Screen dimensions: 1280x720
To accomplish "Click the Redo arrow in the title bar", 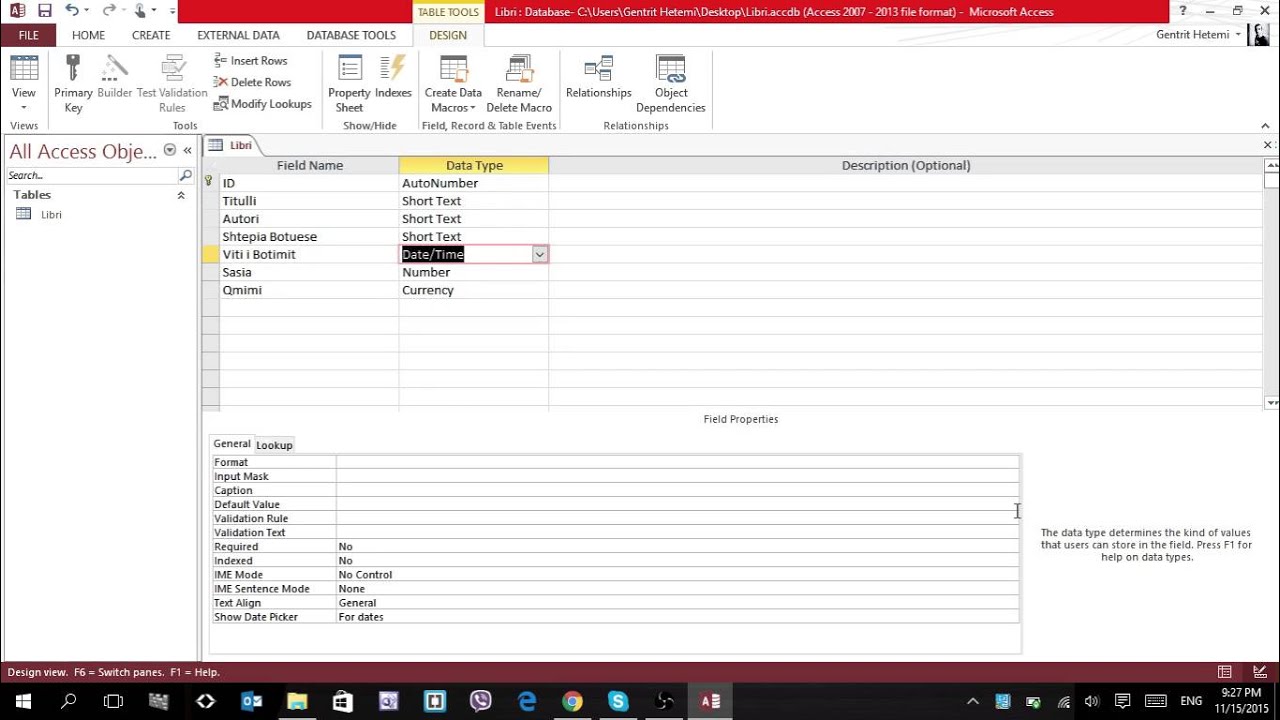I will 109,11.
